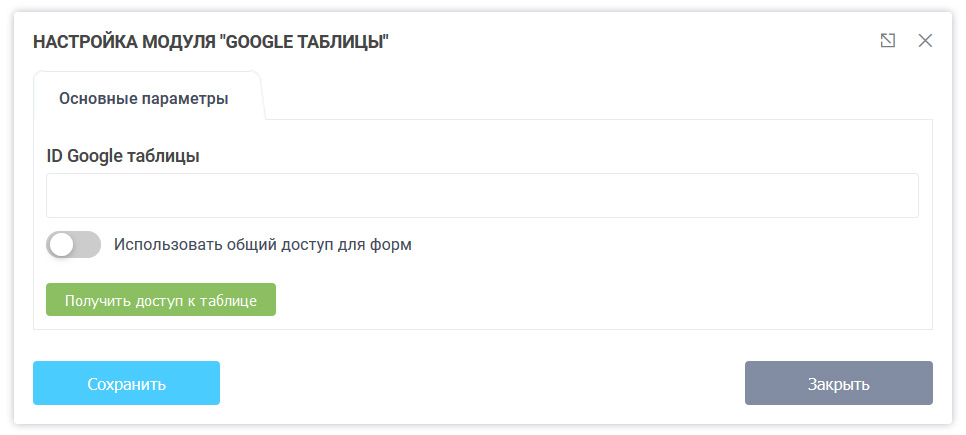The width and height of the screenshot is (966, 435).
Task: Click the Настройка модуля Google Таблицы title
Action: coord(211,41)
